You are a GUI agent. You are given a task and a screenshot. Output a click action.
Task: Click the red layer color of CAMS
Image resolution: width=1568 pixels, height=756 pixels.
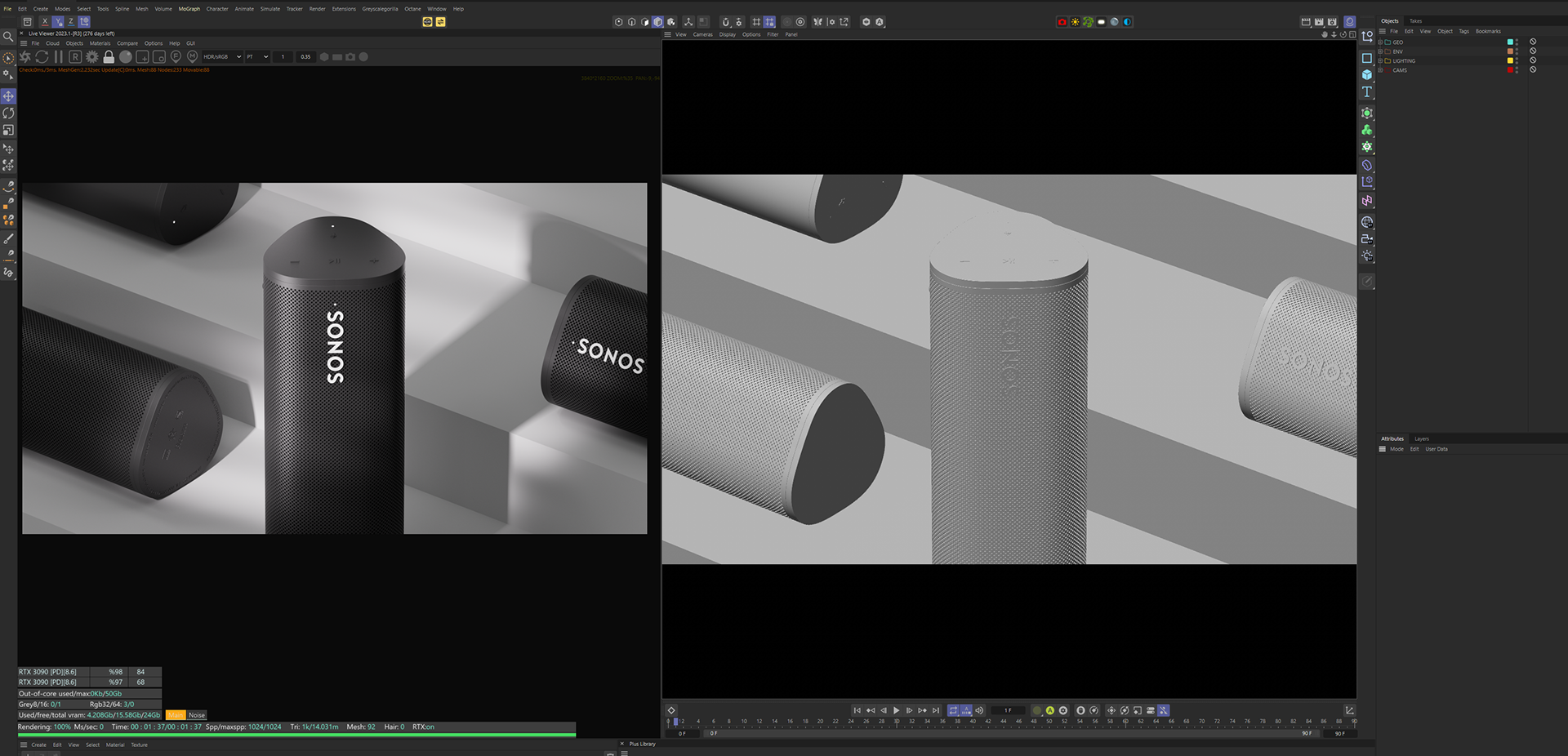point(1510,70)
